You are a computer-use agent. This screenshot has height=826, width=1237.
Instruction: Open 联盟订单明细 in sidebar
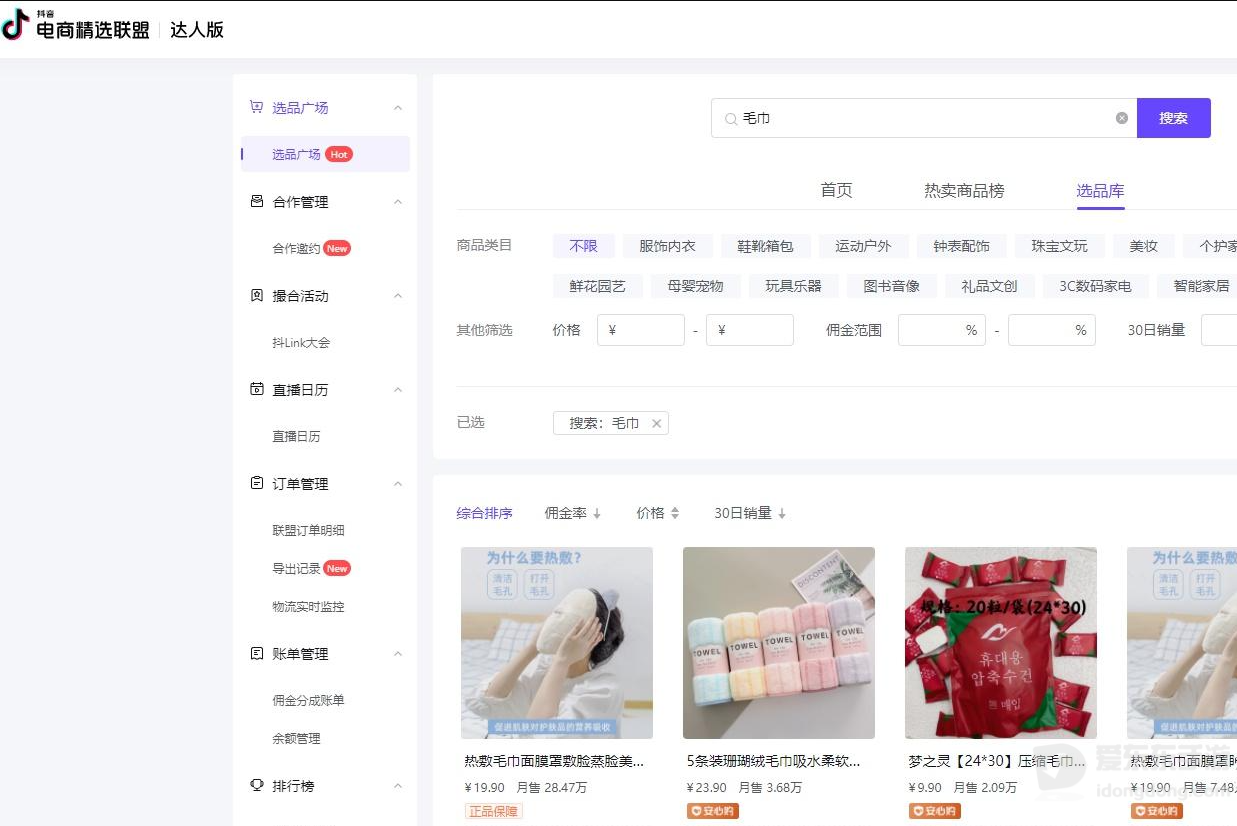(308, 530)
